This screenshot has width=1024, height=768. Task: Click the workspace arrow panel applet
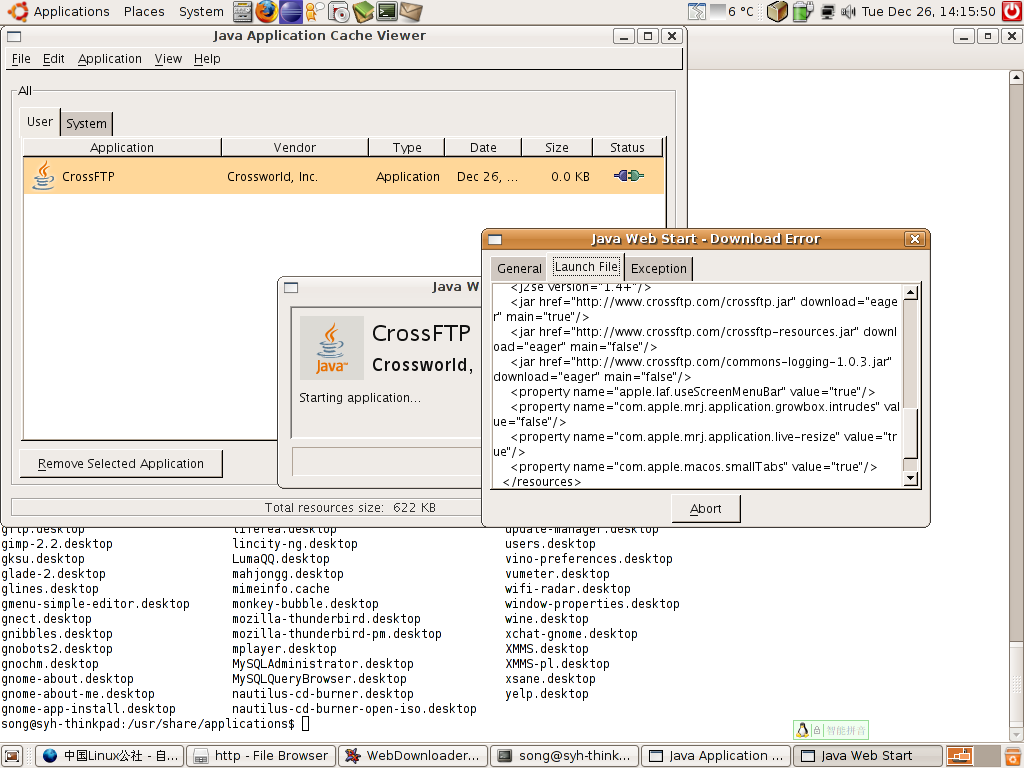697,11
